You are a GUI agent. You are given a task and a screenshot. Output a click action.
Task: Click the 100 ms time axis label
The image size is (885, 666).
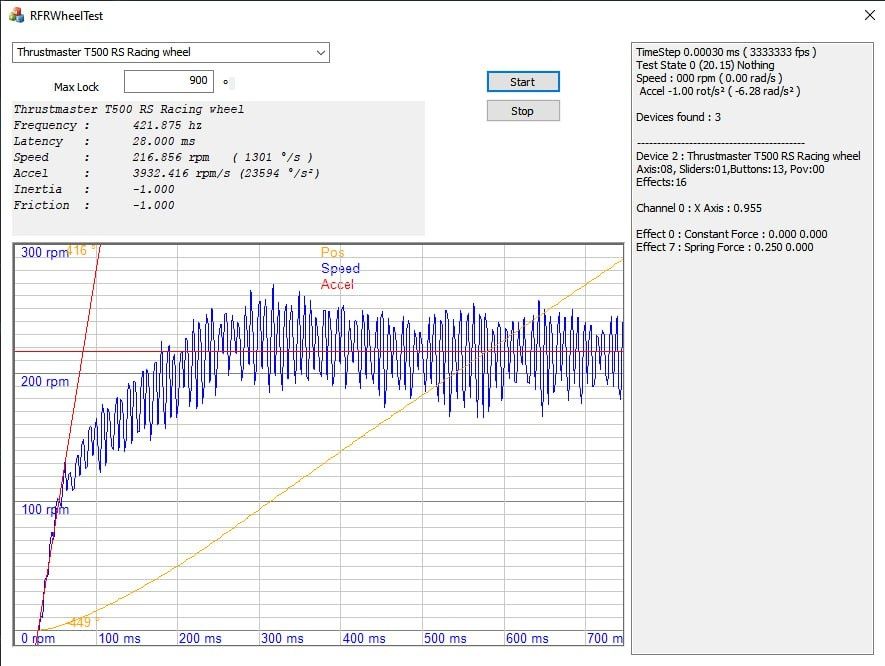coord(118,638)
